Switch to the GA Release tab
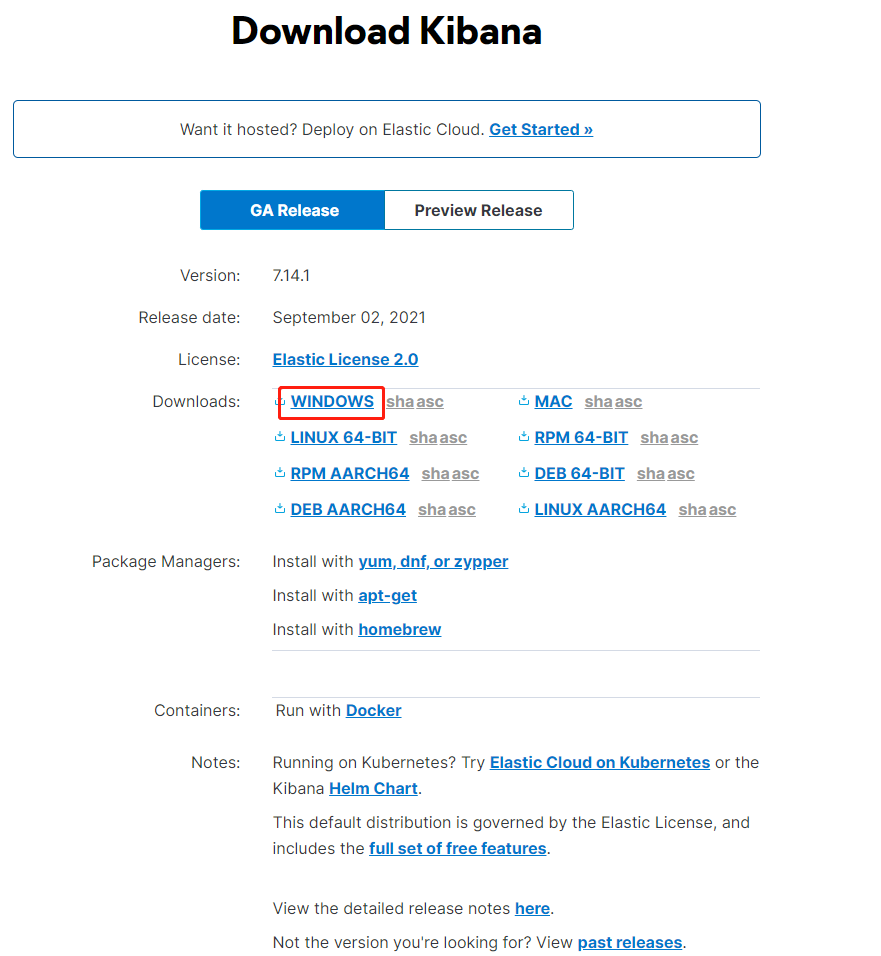Image resolution: width=881 pixels, height=956 pixels. point(293,210)
